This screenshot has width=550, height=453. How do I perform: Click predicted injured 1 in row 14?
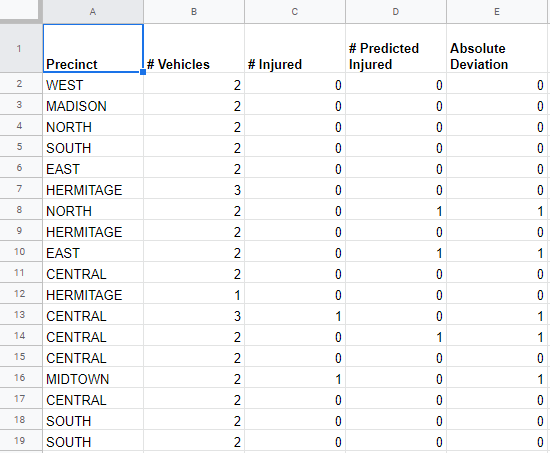396,335
